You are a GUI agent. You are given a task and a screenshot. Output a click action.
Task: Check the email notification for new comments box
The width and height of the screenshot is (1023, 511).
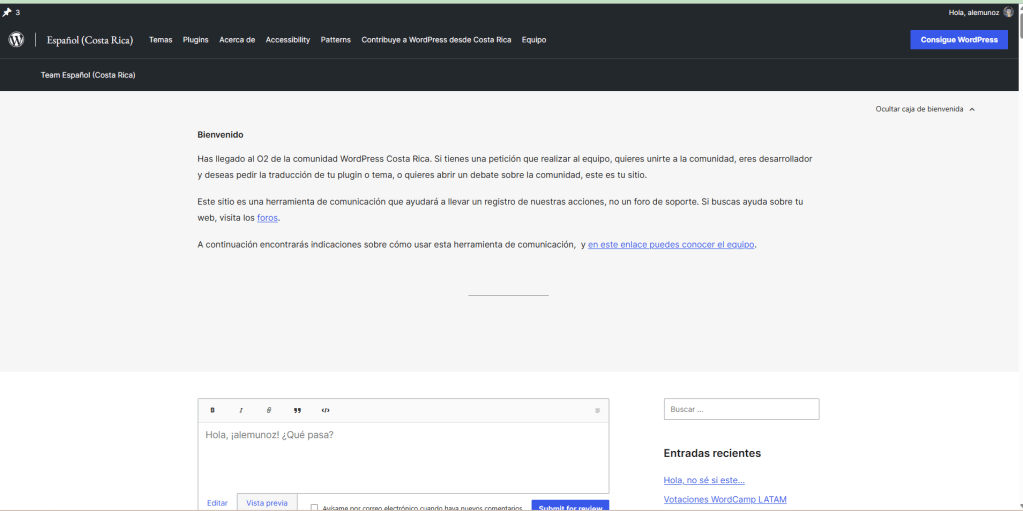pos(314,507)
